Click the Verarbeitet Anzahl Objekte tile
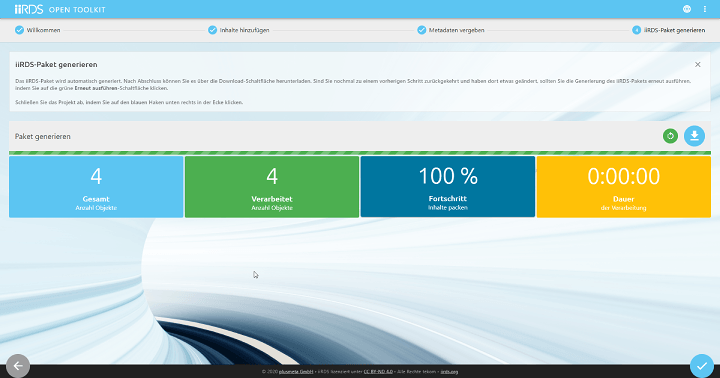This screenshot has height=378, width=720. pos(272,186)
